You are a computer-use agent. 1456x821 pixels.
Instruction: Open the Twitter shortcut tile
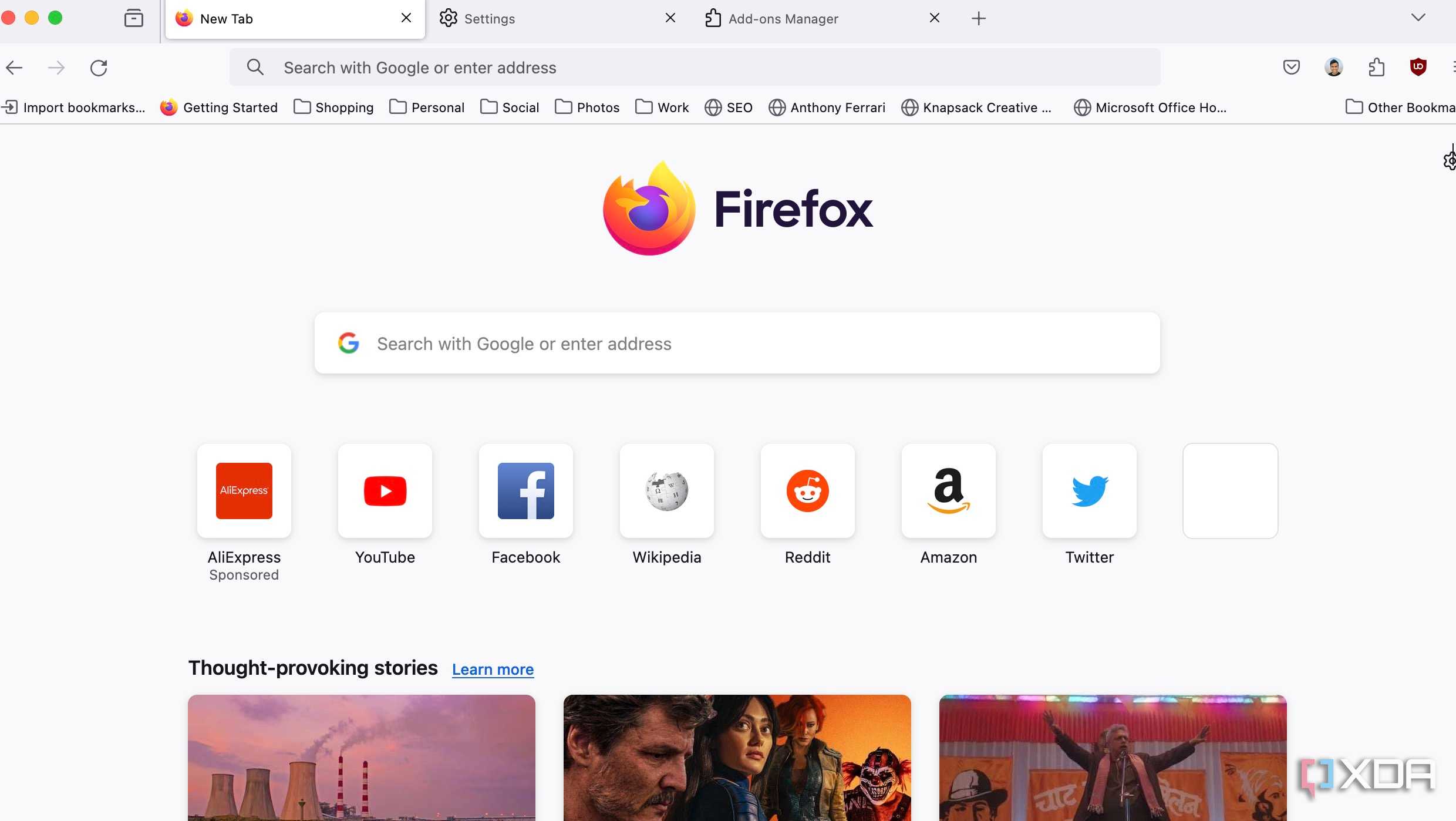1090,491
